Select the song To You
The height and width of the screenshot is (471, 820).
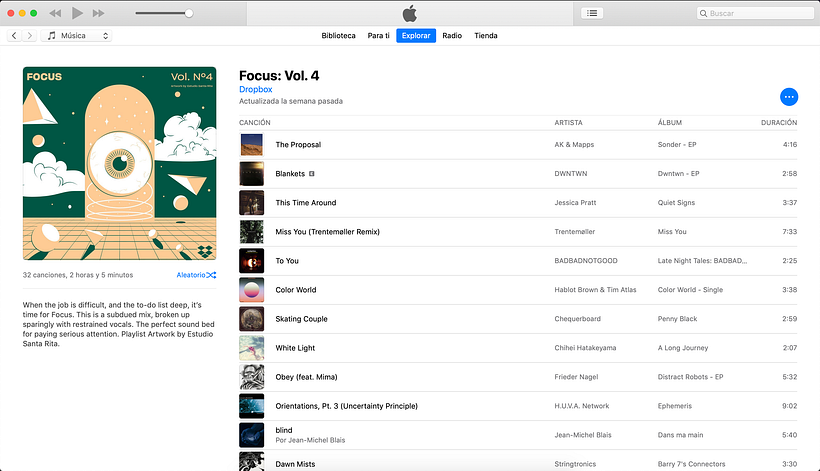287,261
